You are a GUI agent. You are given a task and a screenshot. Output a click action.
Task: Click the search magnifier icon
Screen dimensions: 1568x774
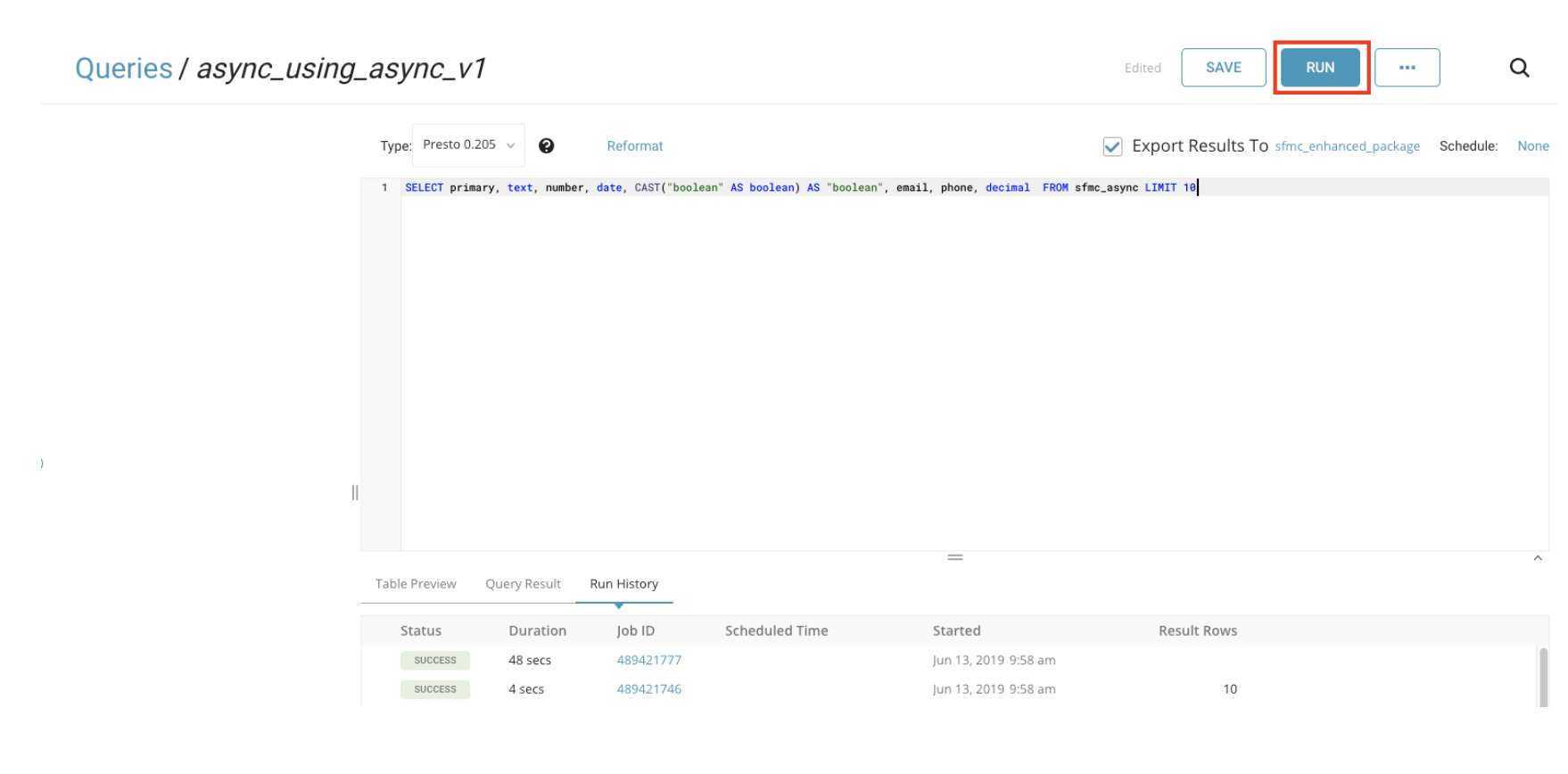pos(1519,68)
